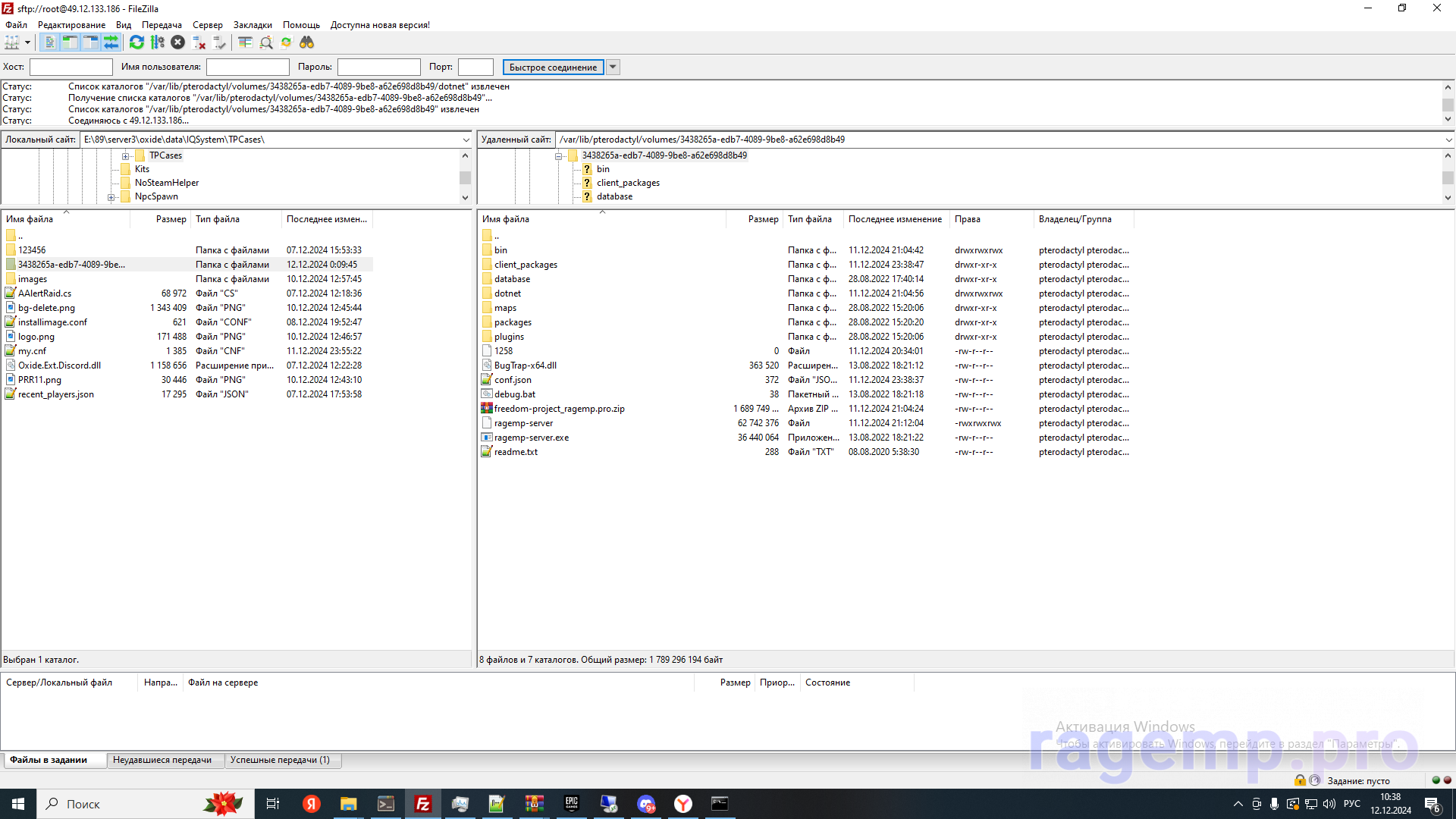Viewport: 1456px width, 819px height.
Task: Open the FileZilla taskbar icon
Action: coord(422,804)
